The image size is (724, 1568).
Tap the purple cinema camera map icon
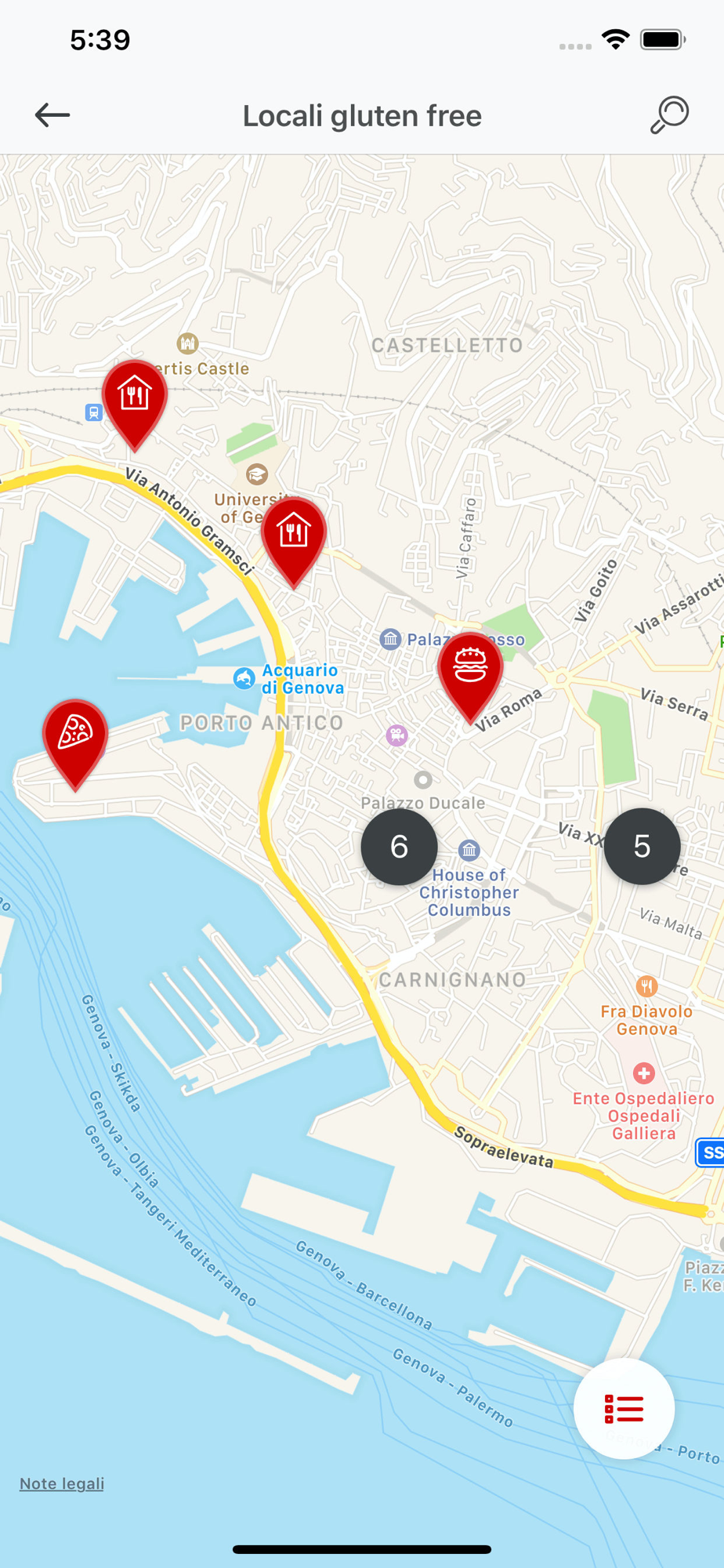(x=397, y=735)
